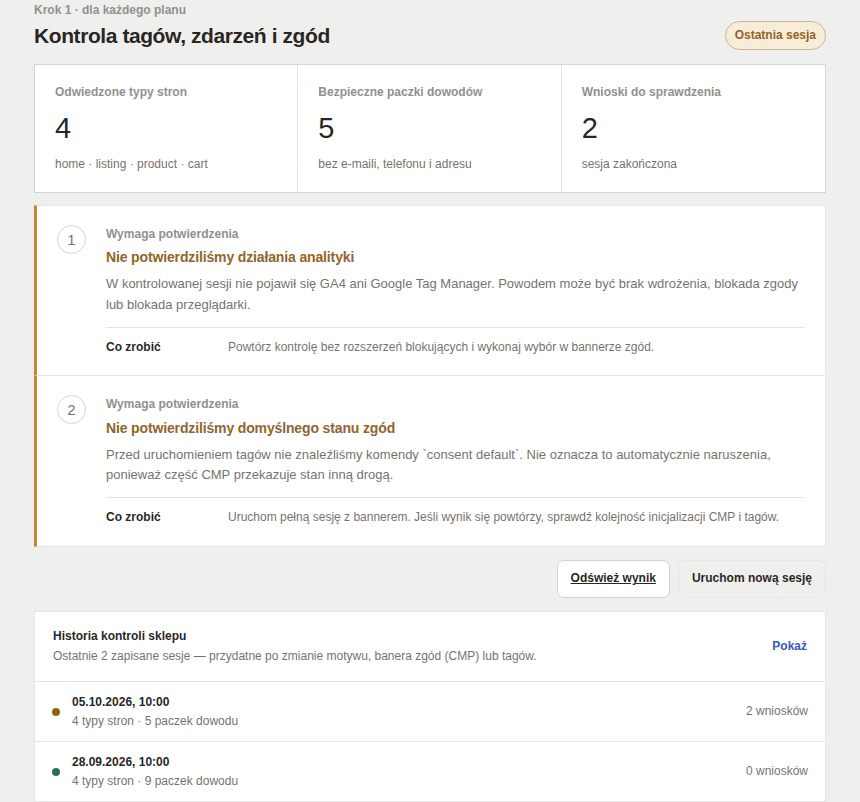The height and width of the screenshot is (802, 860).
Task: Select the Bezpieczne paczki dowodów card
Action: [429, 128]
